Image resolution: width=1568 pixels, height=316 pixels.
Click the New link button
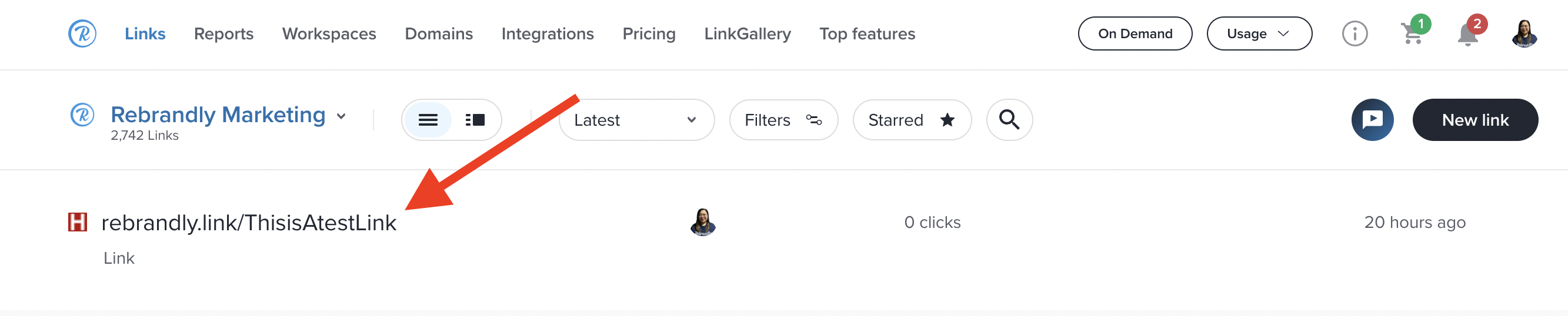pyautogui.click(x=1474, y=120)
